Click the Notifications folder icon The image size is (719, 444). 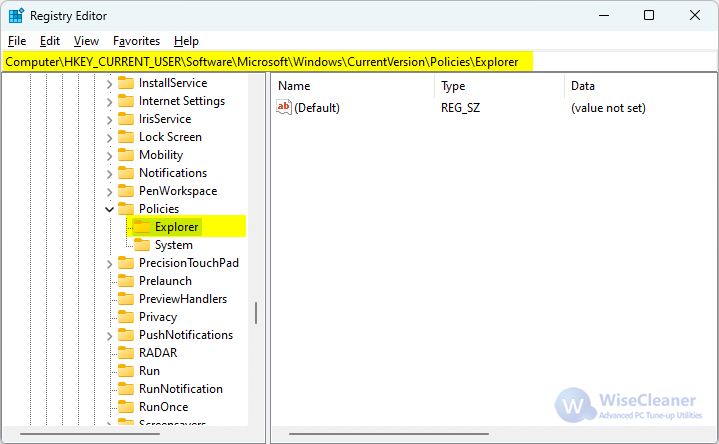pos(126,172)
